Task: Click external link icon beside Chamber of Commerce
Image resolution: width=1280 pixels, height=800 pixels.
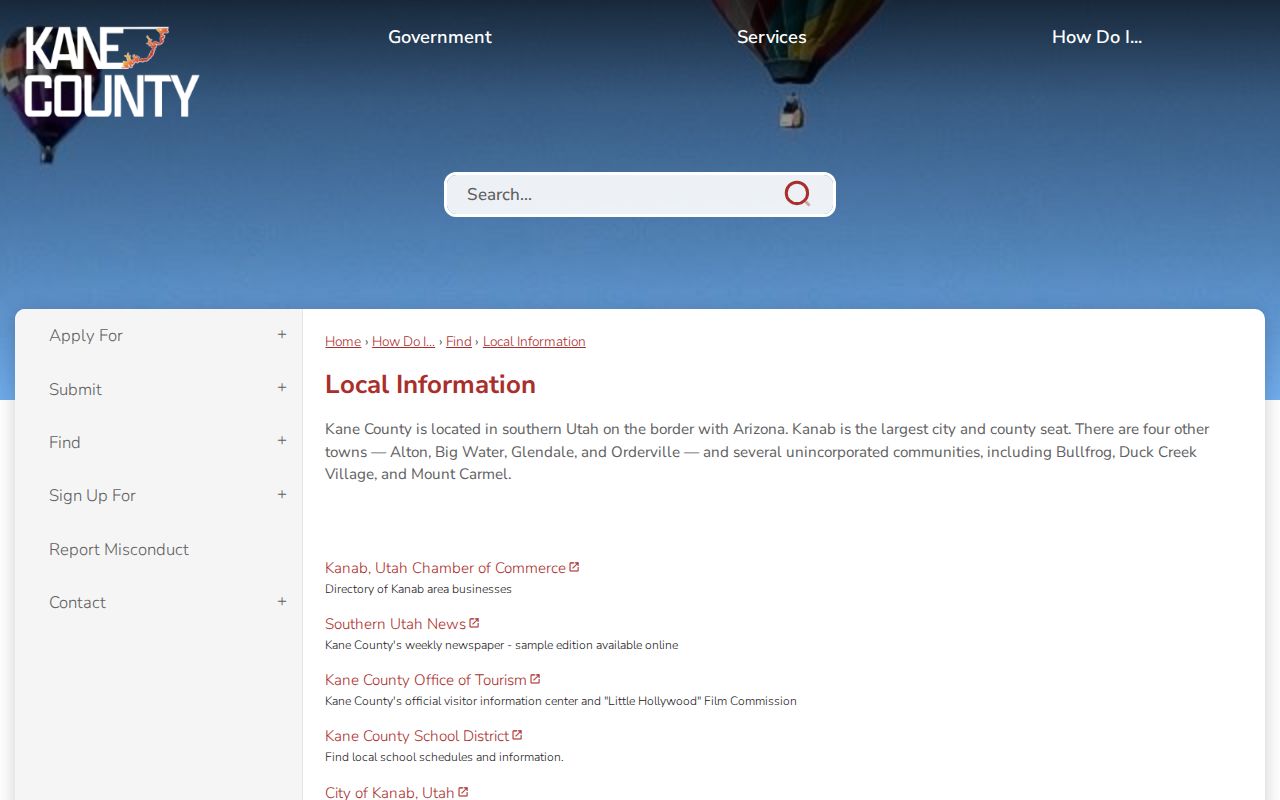Action: pos(574,567)
